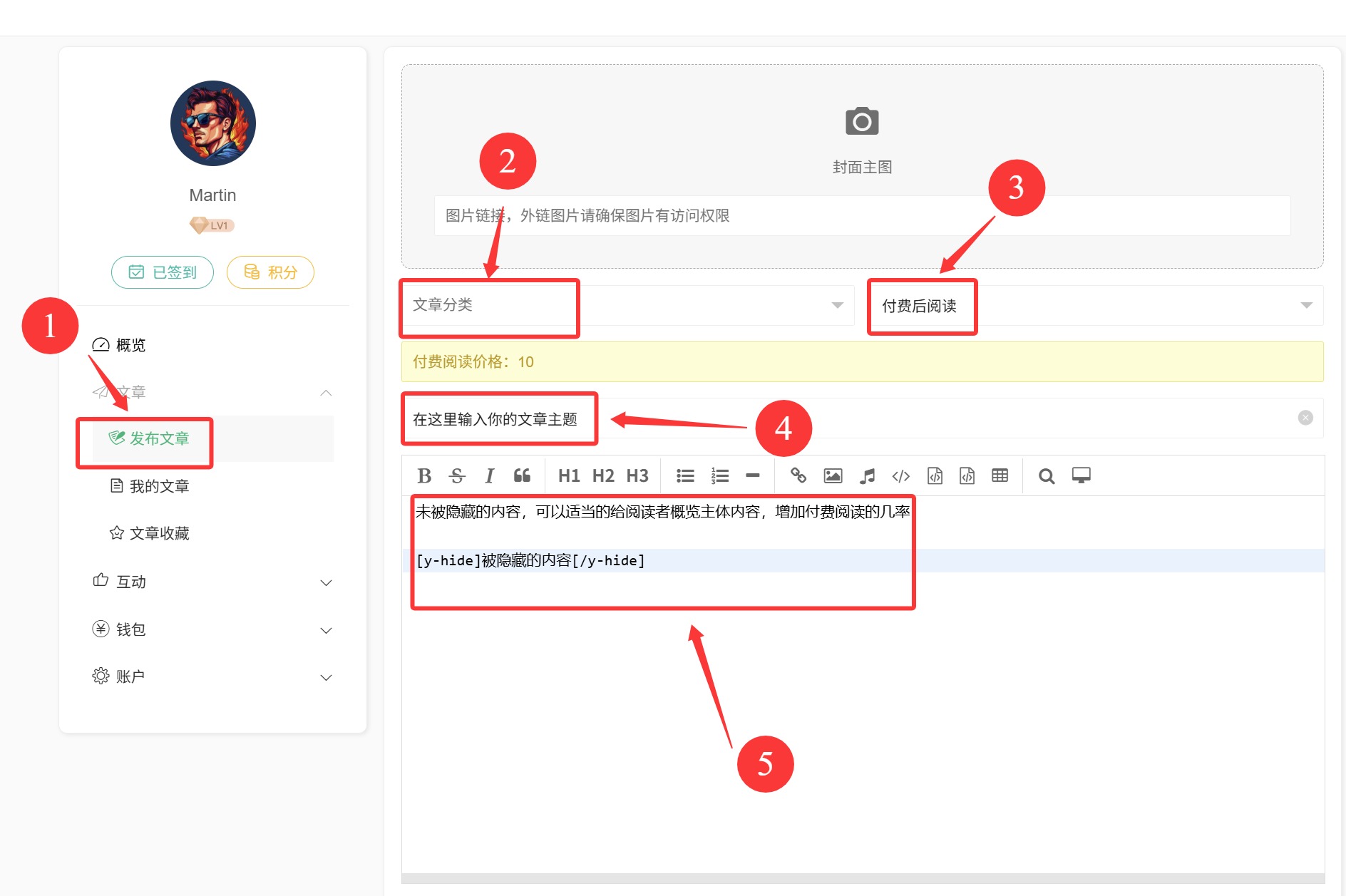
Task: Expand the 互动 menu section
Action: (212, 582)
